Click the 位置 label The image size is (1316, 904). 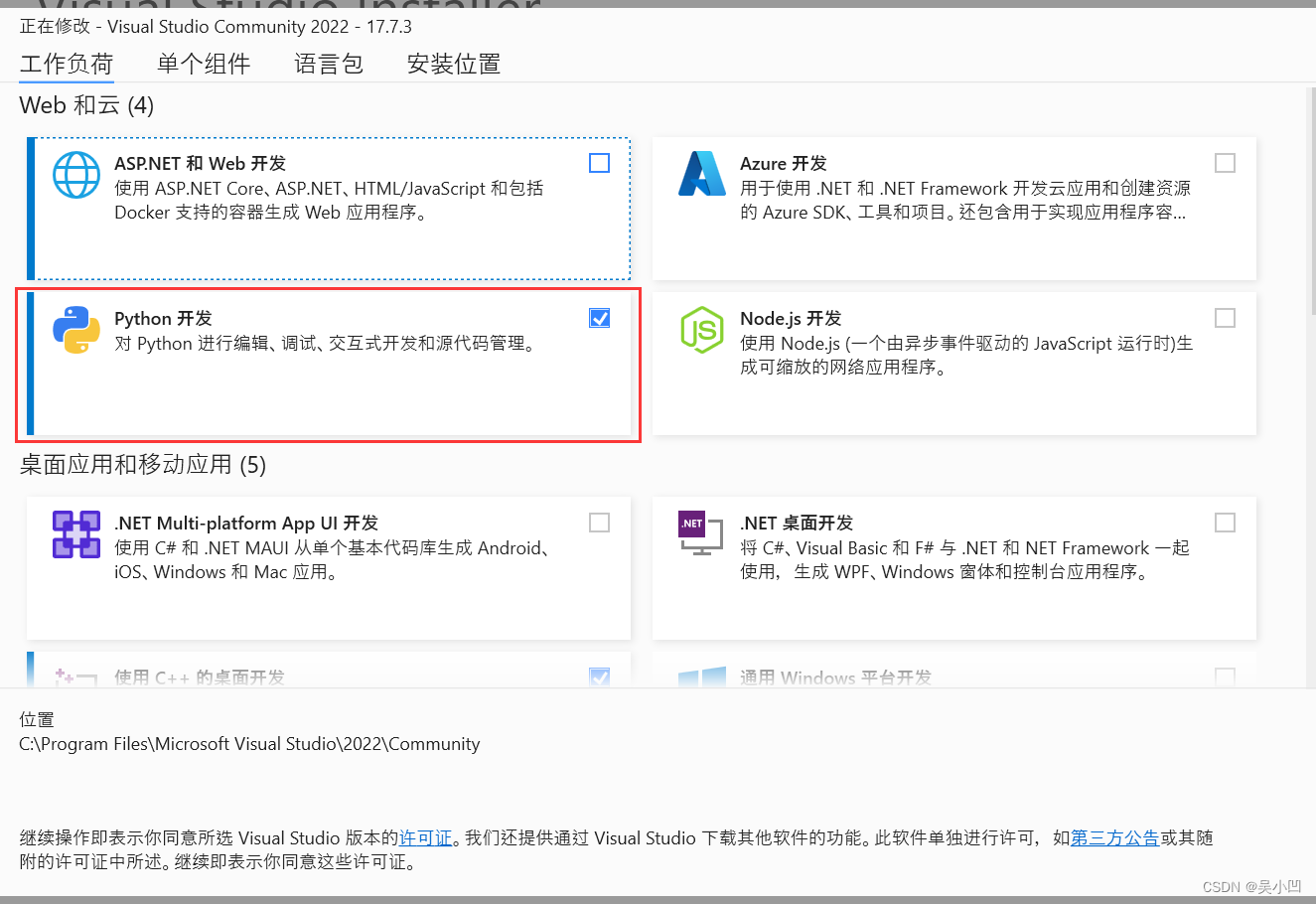(37, 720)
